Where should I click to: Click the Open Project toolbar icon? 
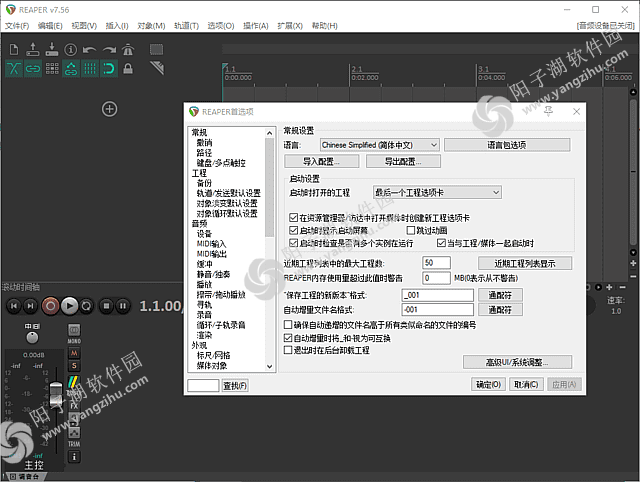33,49
